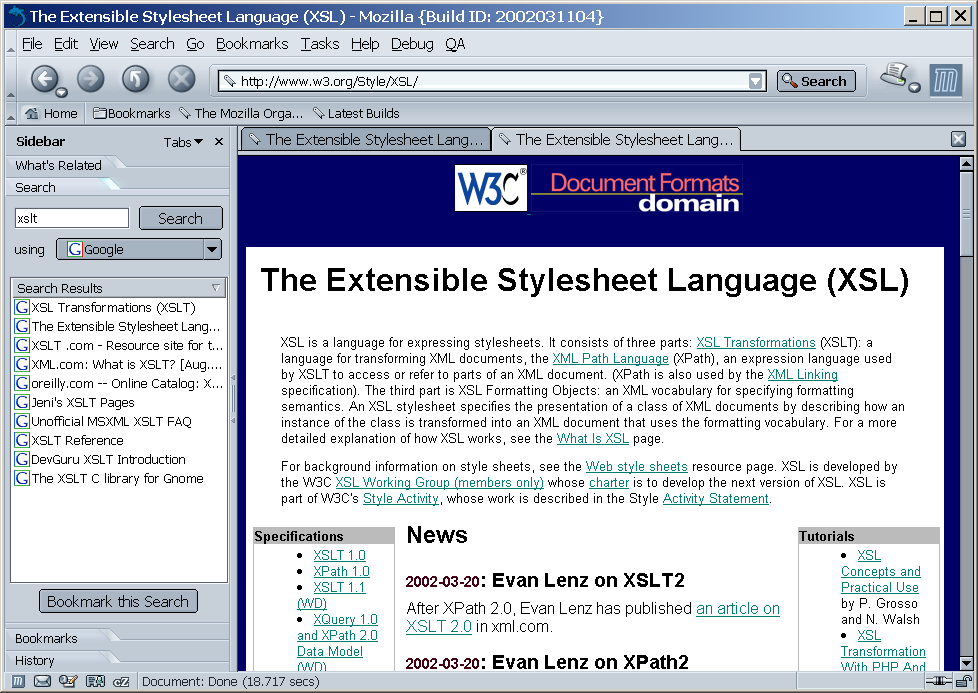Open the Go menu
The image size is (978, 693).
pos(195,44)
